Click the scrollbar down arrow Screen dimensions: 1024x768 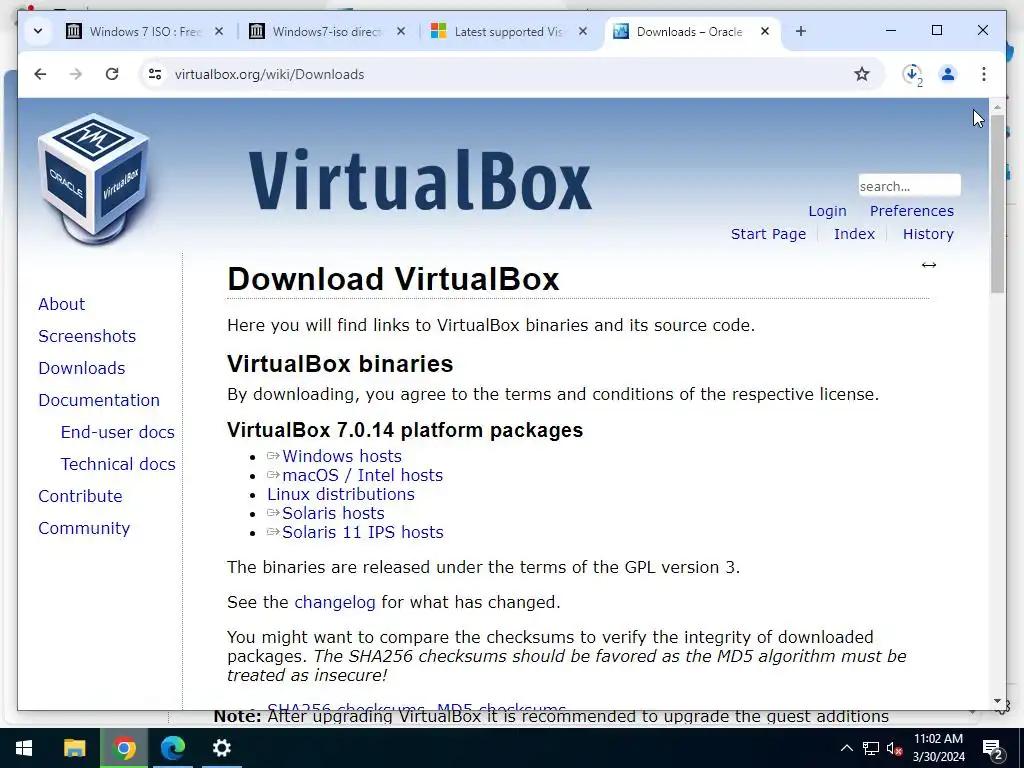pos(997,701)
